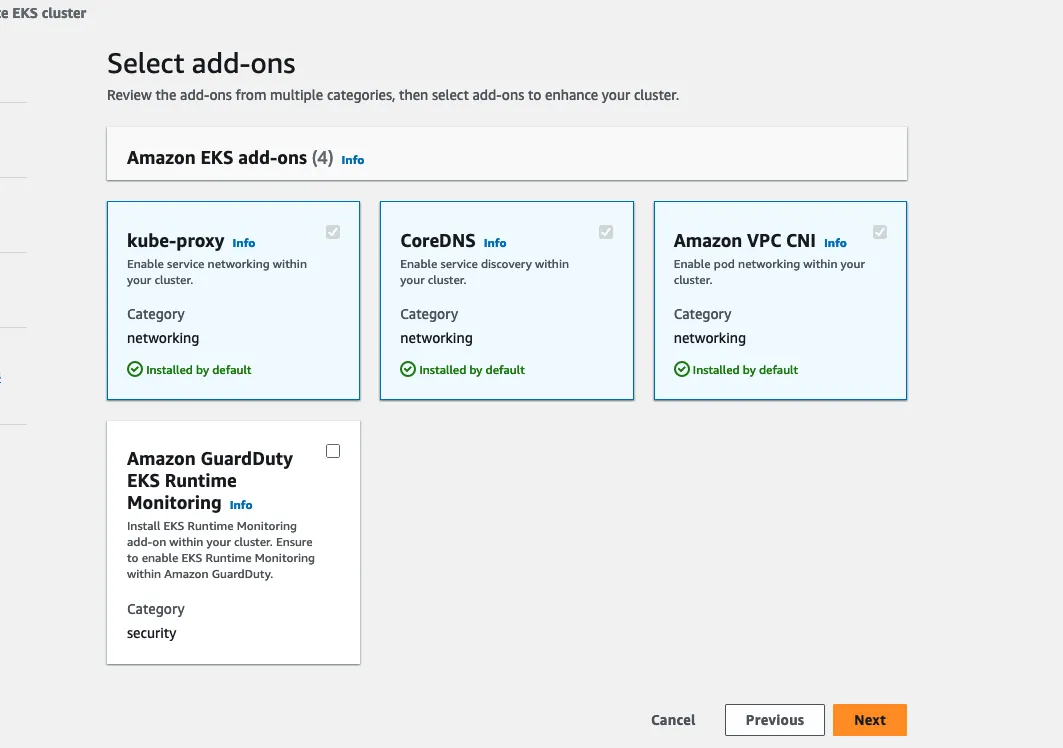Click 'Installed by default' text in kube-proxy card

[x=199, y=370]
